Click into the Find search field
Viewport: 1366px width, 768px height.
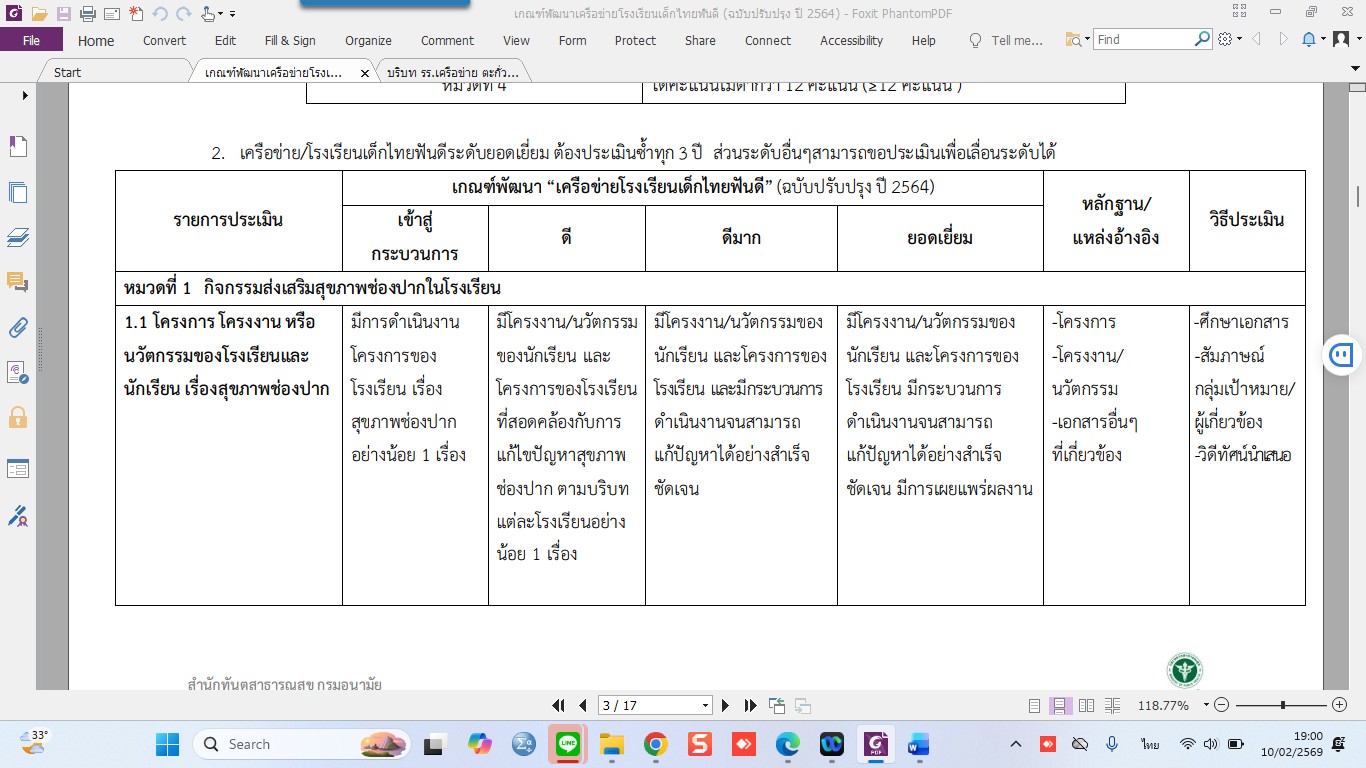pos(1143,40)
